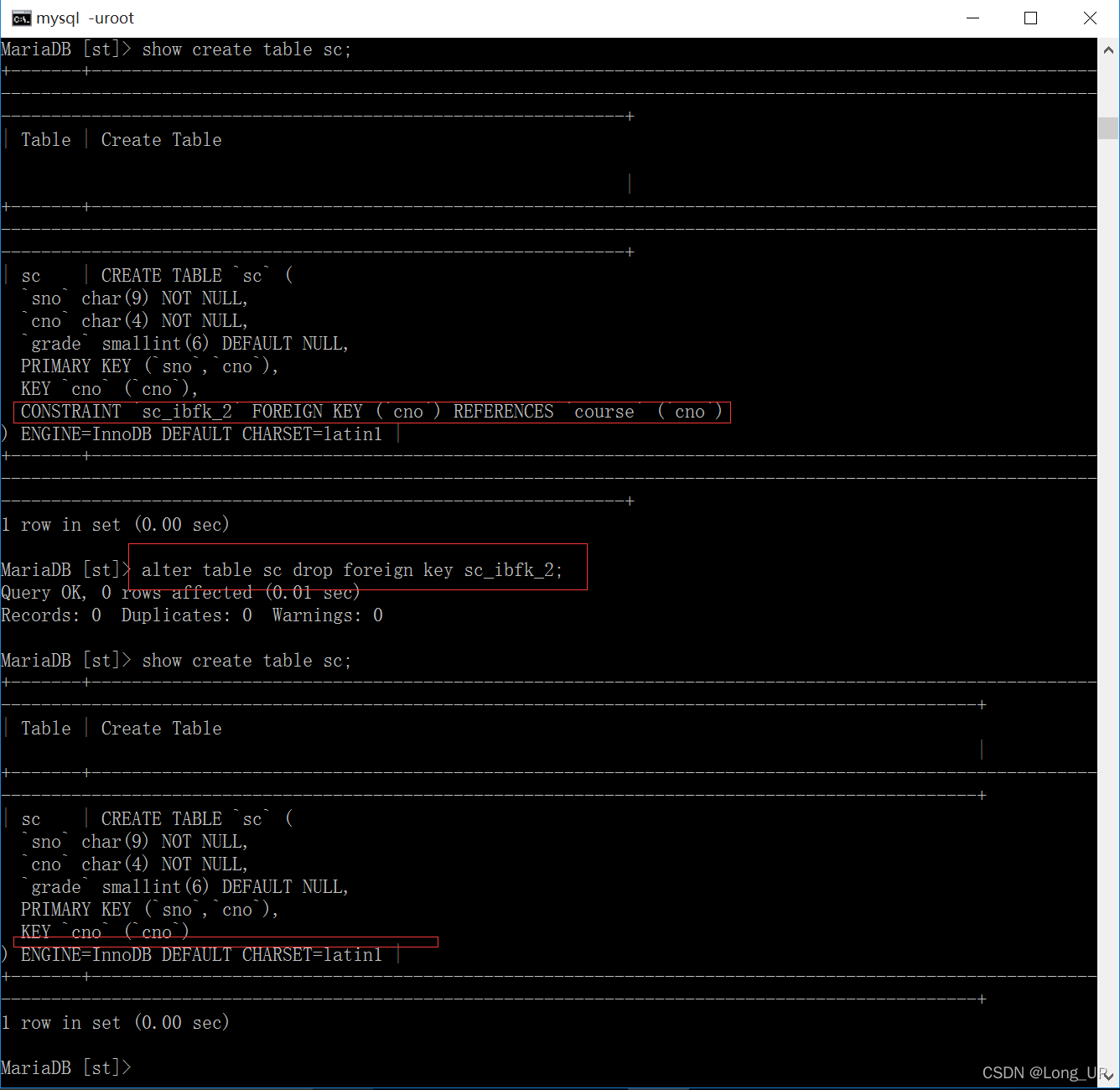1120x1090 pixels.
Task: Click the cmd icon in title bar
Action: click(21, 18)
